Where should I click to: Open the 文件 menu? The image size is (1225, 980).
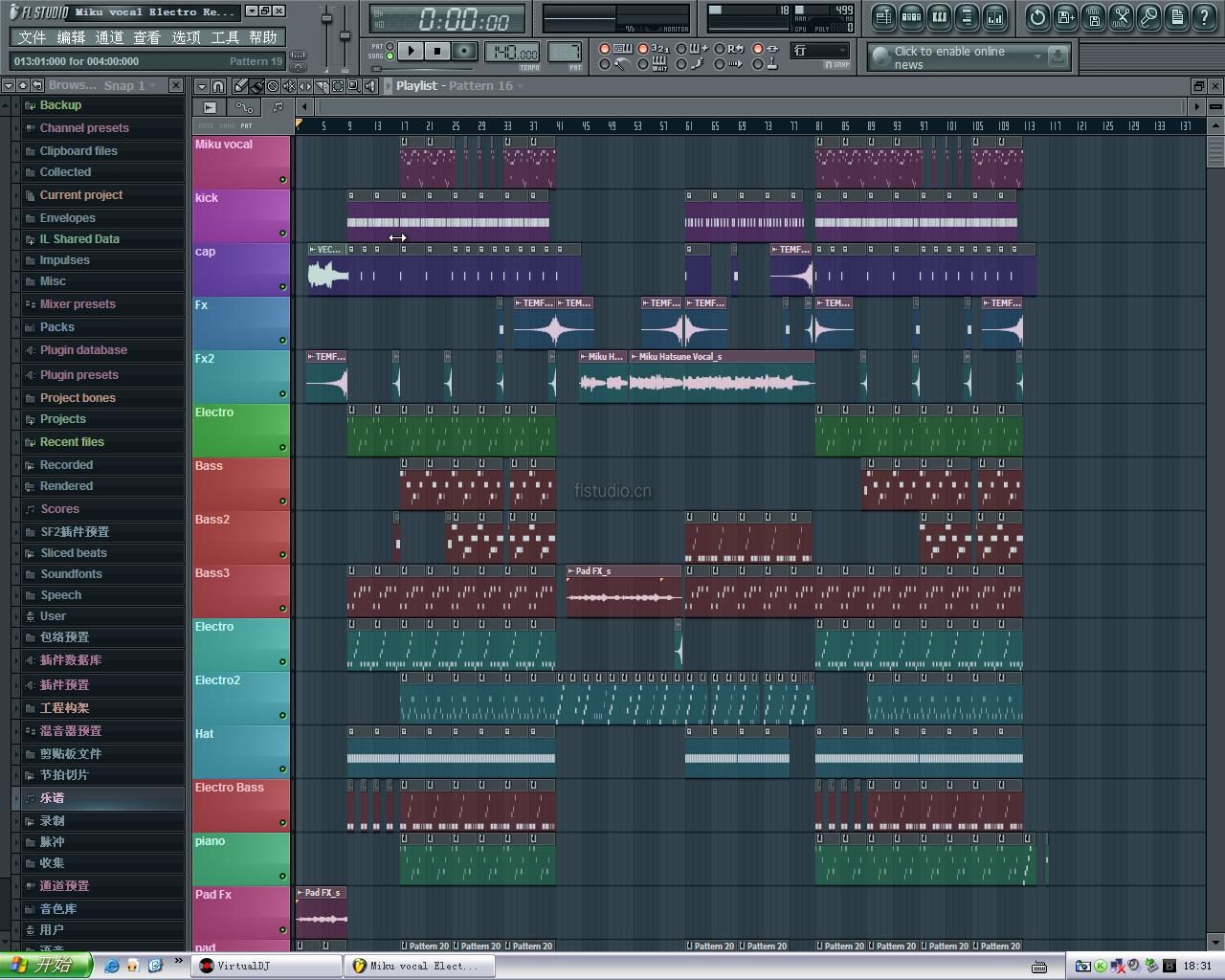32,37
